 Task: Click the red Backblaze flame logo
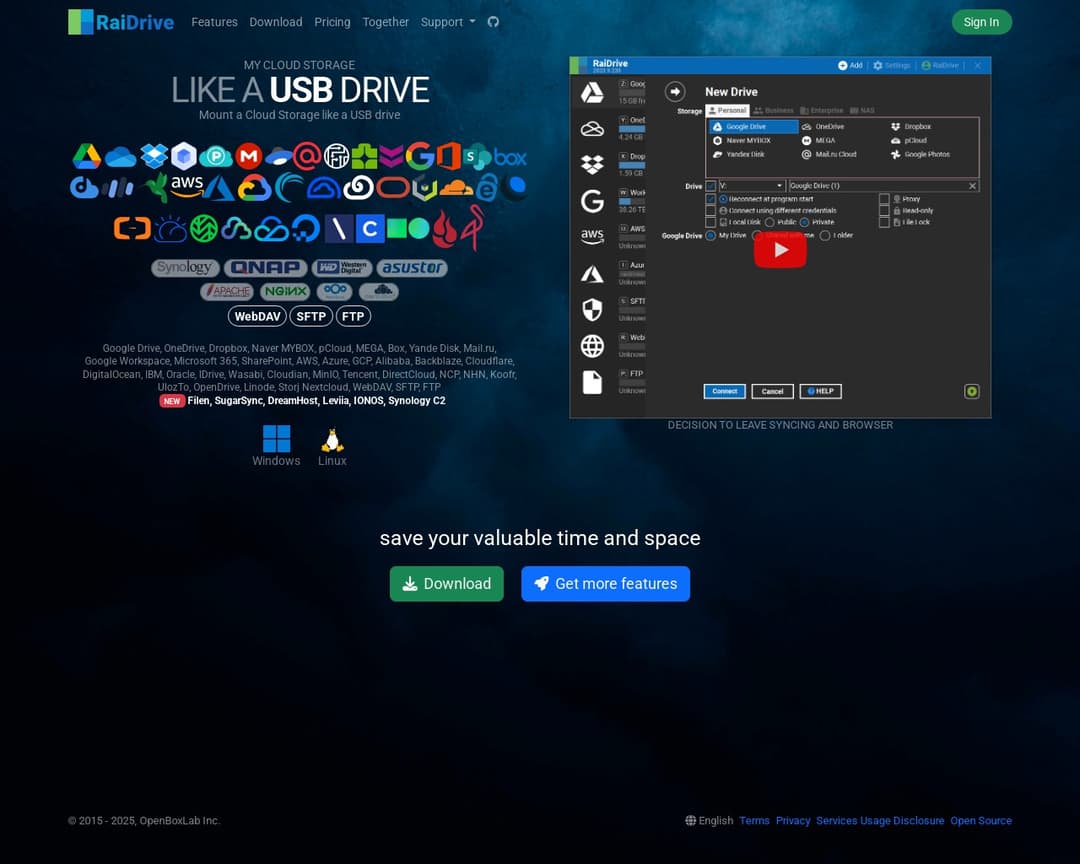[x=444, y=229]
